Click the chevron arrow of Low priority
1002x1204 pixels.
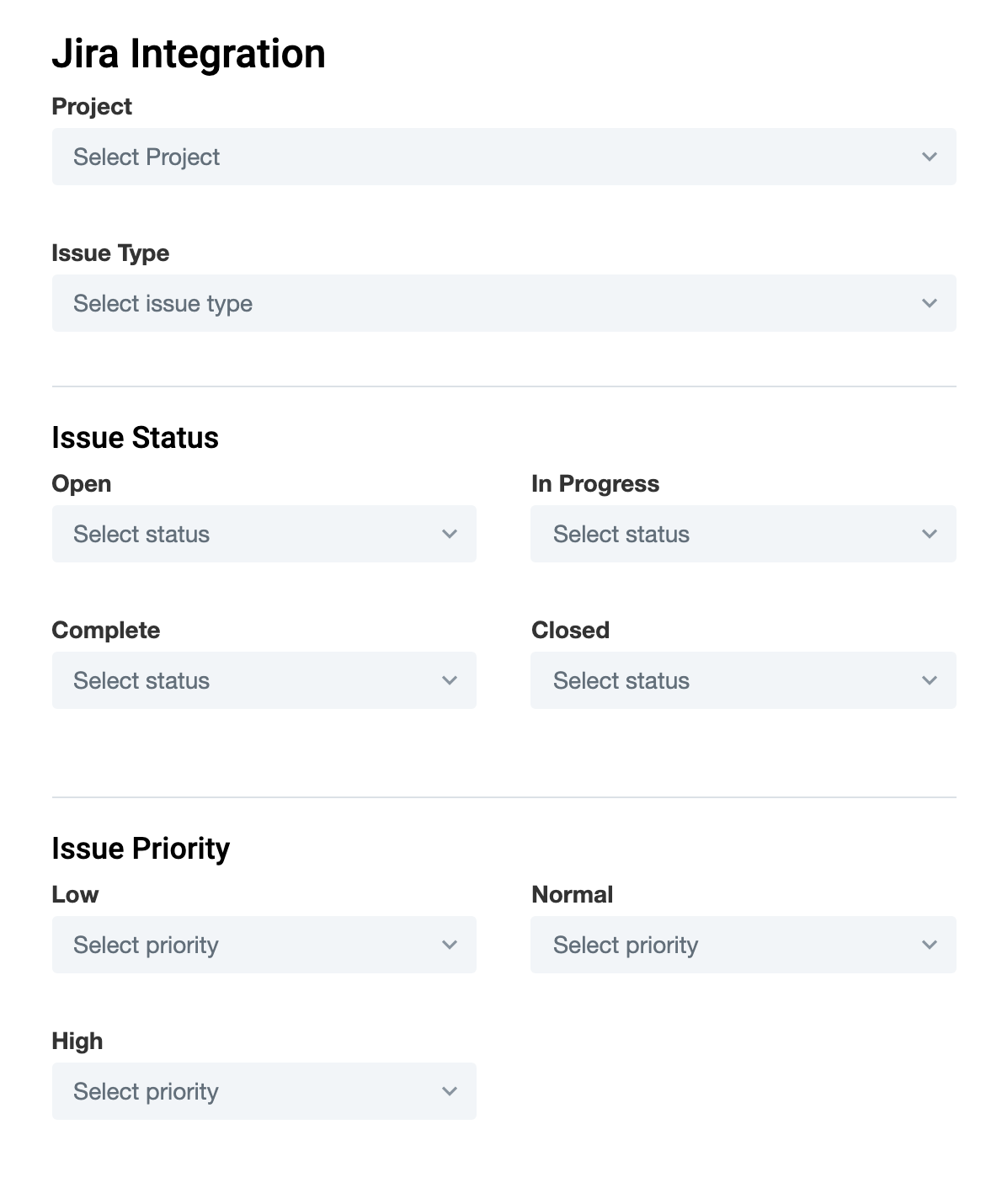pos(450,945)
